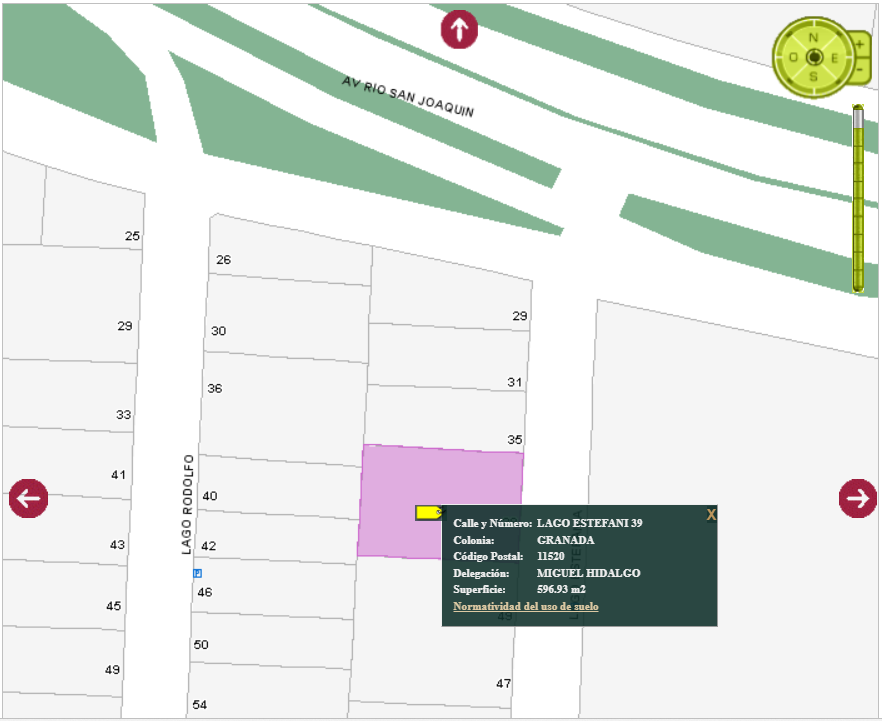
Task: Zoom in with the plus button
Action: (x=859, y=45)
